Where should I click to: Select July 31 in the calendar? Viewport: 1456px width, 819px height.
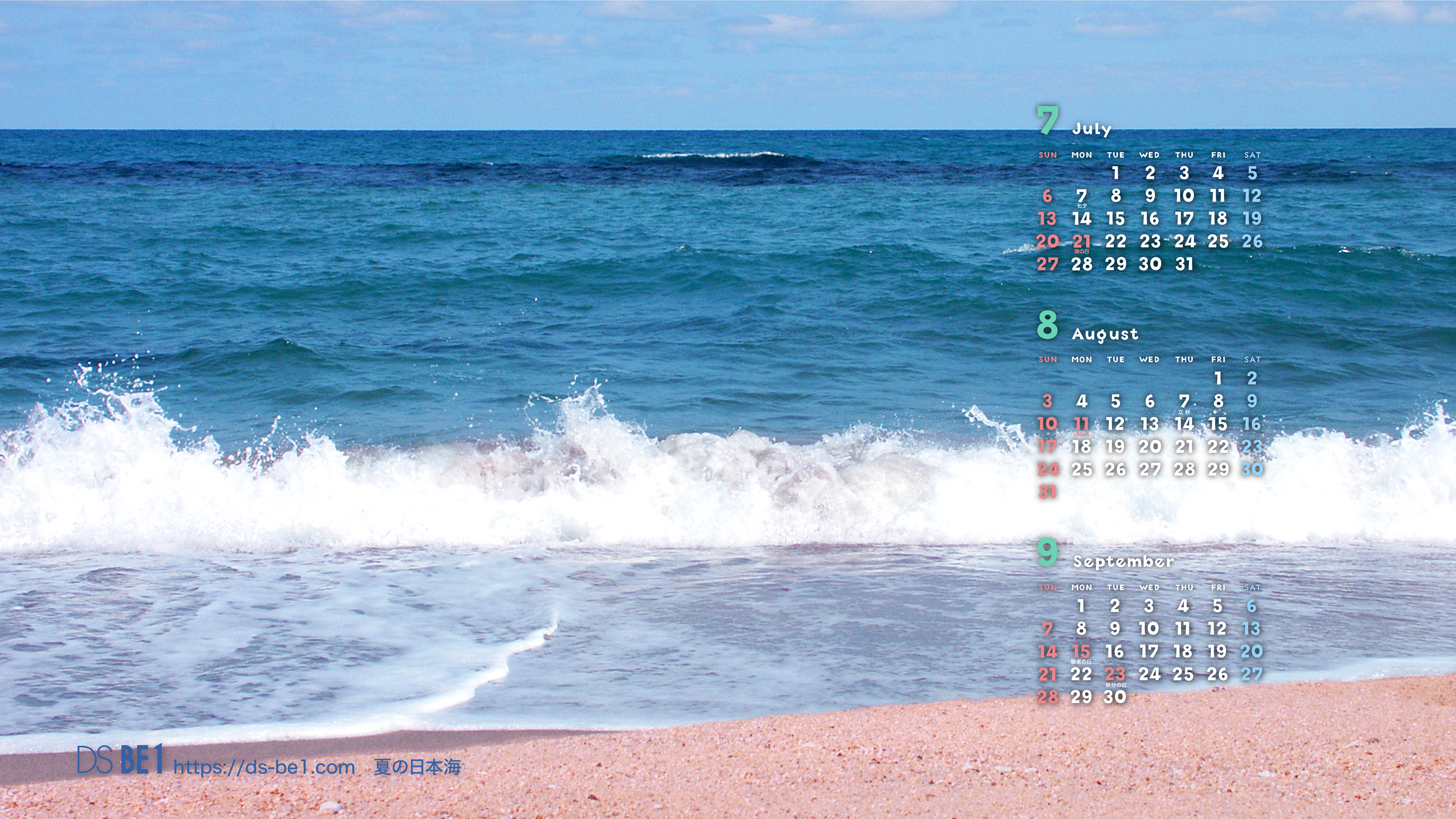(x=1184, y=264)
